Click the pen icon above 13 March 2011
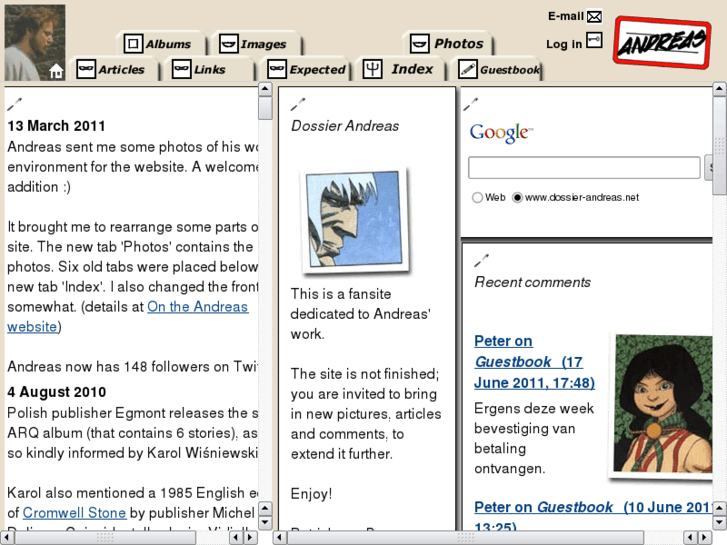 (14, 104)
